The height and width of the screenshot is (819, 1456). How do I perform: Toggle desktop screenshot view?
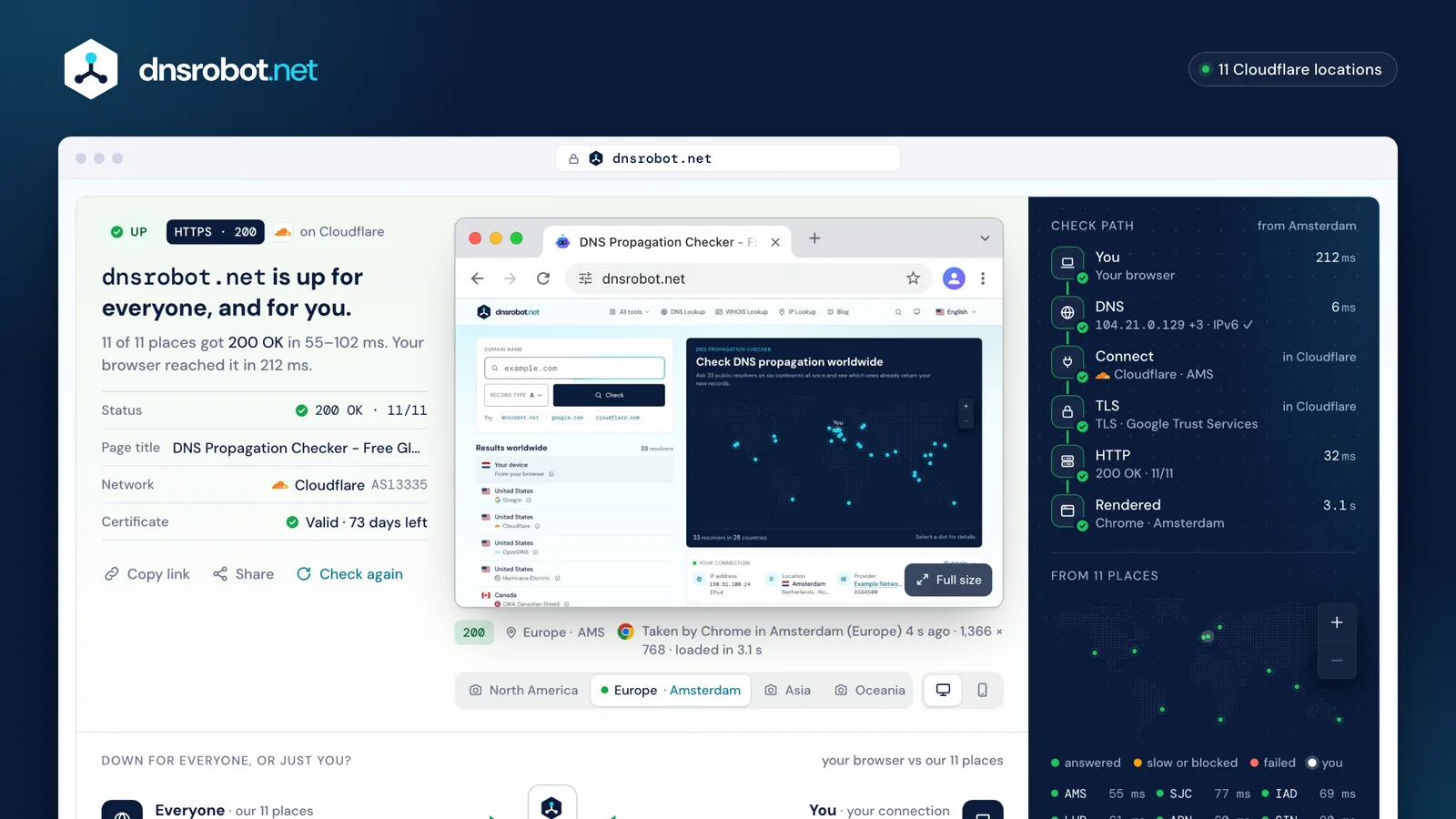pos(944,691)
